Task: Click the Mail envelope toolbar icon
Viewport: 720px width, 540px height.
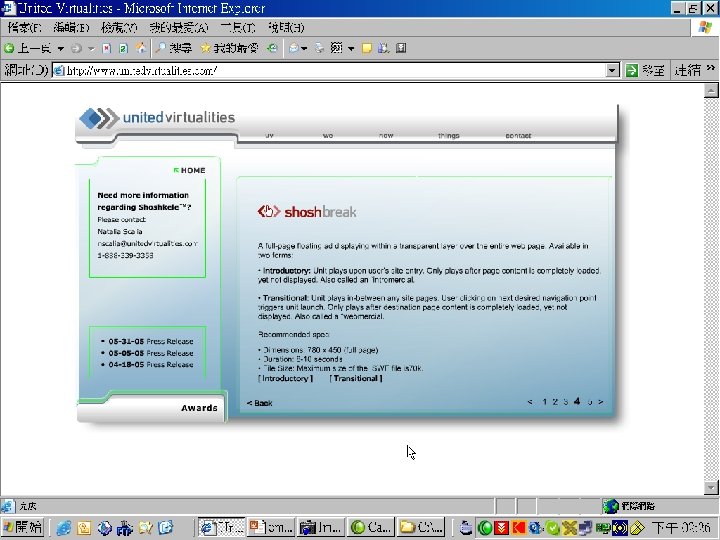Action: (294, 48)
